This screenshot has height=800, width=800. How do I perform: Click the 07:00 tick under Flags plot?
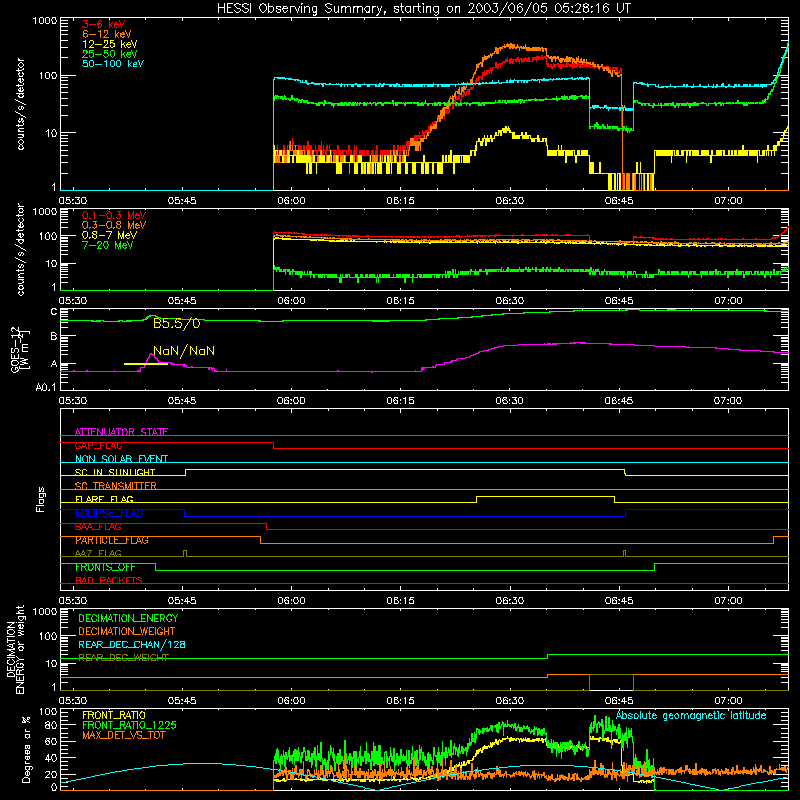pos(728,601)
